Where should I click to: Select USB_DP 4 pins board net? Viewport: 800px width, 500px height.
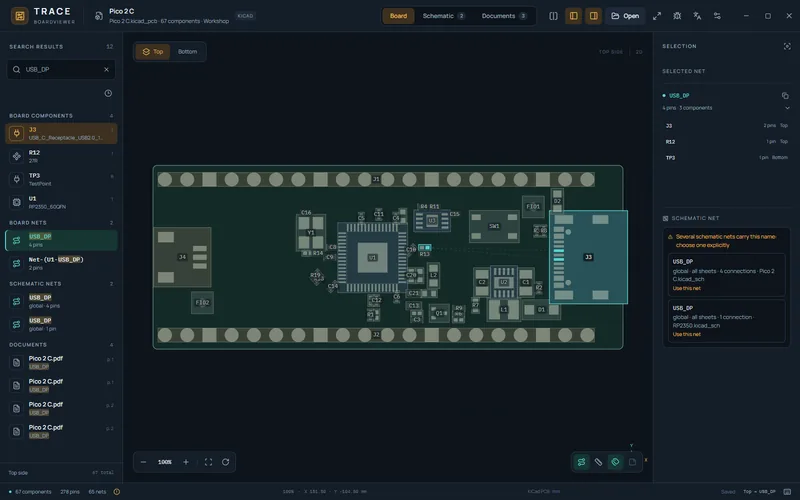pos(61,240)
